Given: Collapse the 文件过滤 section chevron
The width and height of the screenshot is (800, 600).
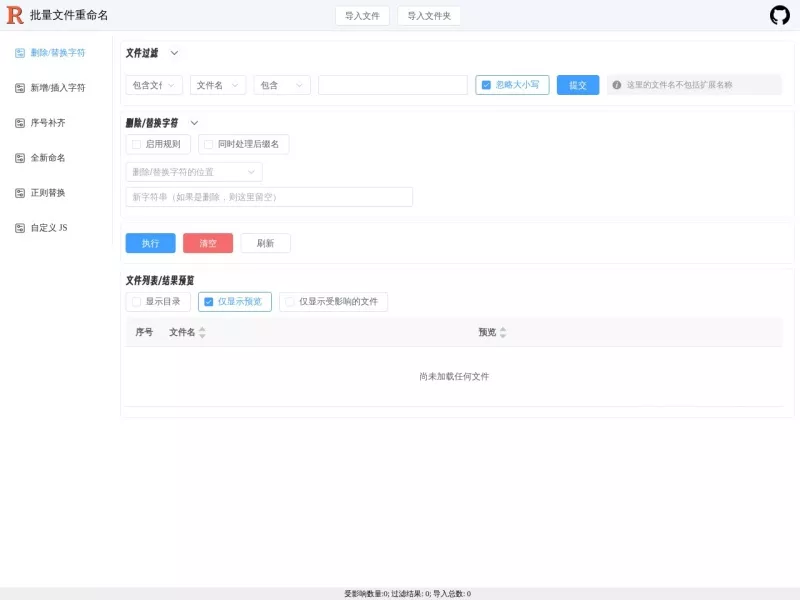Looking at the screenshot, I should pos(174,53).
